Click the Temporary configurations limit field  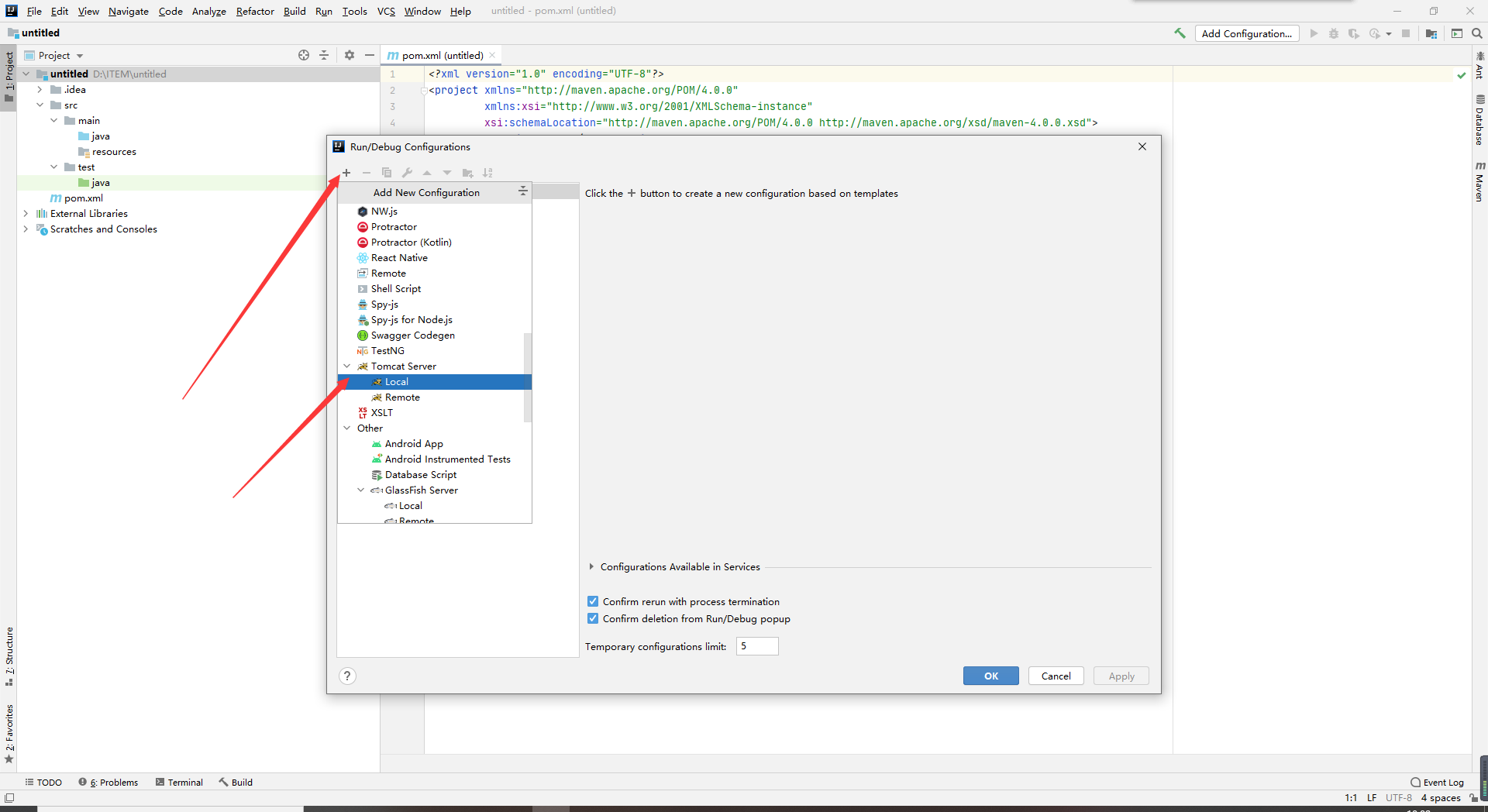click(x=757, y=646)
